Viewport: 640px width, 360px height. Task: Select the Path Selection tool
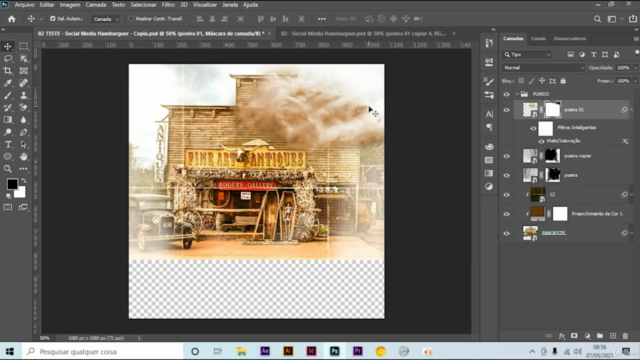pyautogui.click(x=24, y=144)
